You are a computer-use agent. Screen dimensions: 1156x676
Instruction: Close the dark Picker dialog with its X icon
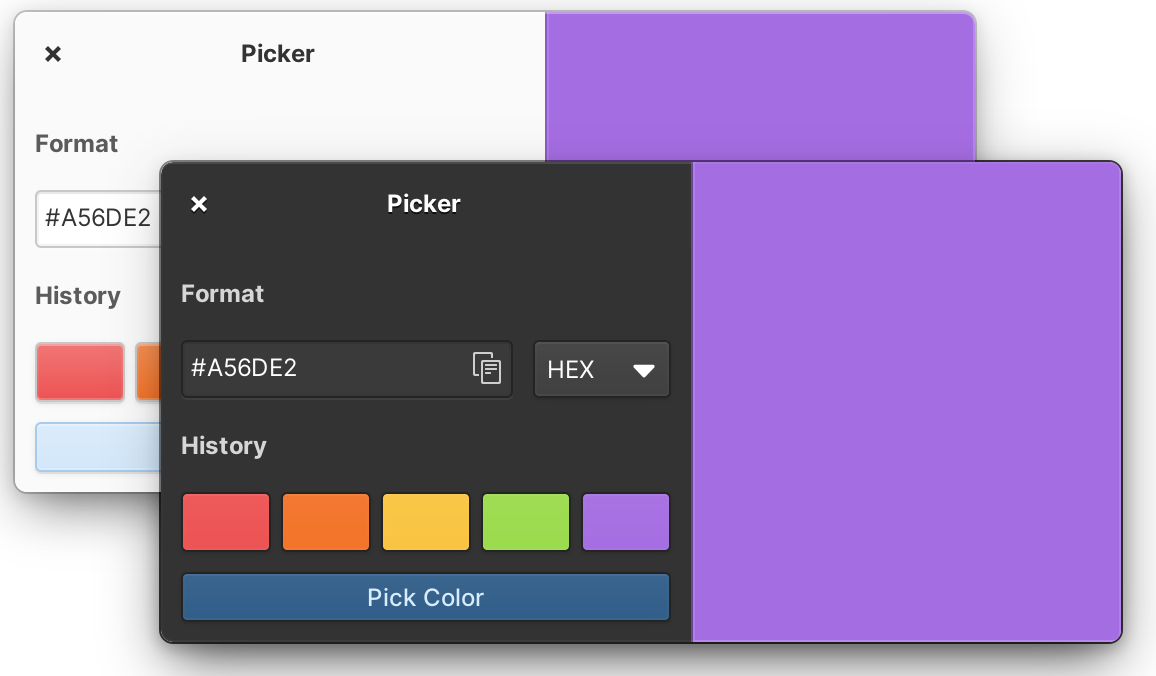198,203
